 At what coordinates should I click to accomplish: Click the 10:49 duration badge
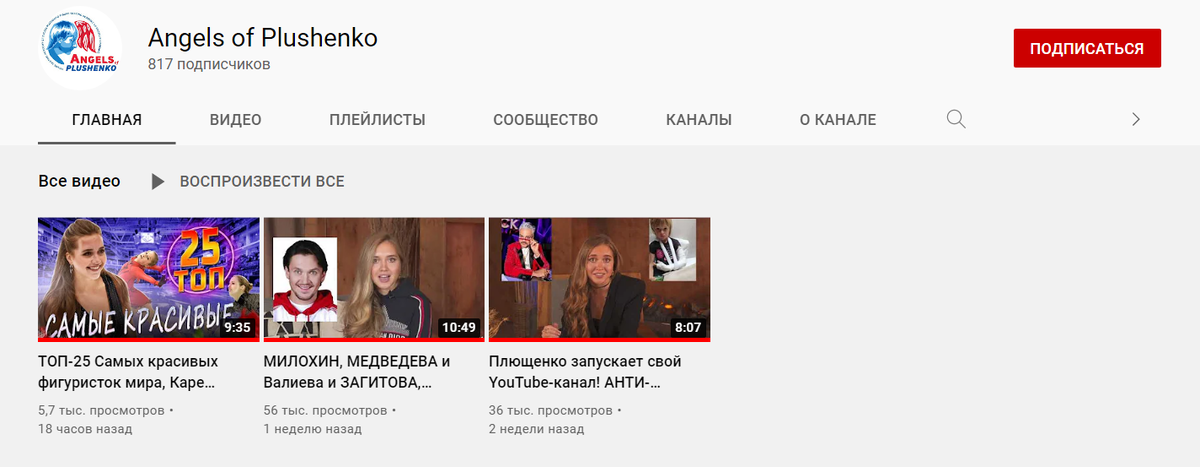tap(459, 327)
